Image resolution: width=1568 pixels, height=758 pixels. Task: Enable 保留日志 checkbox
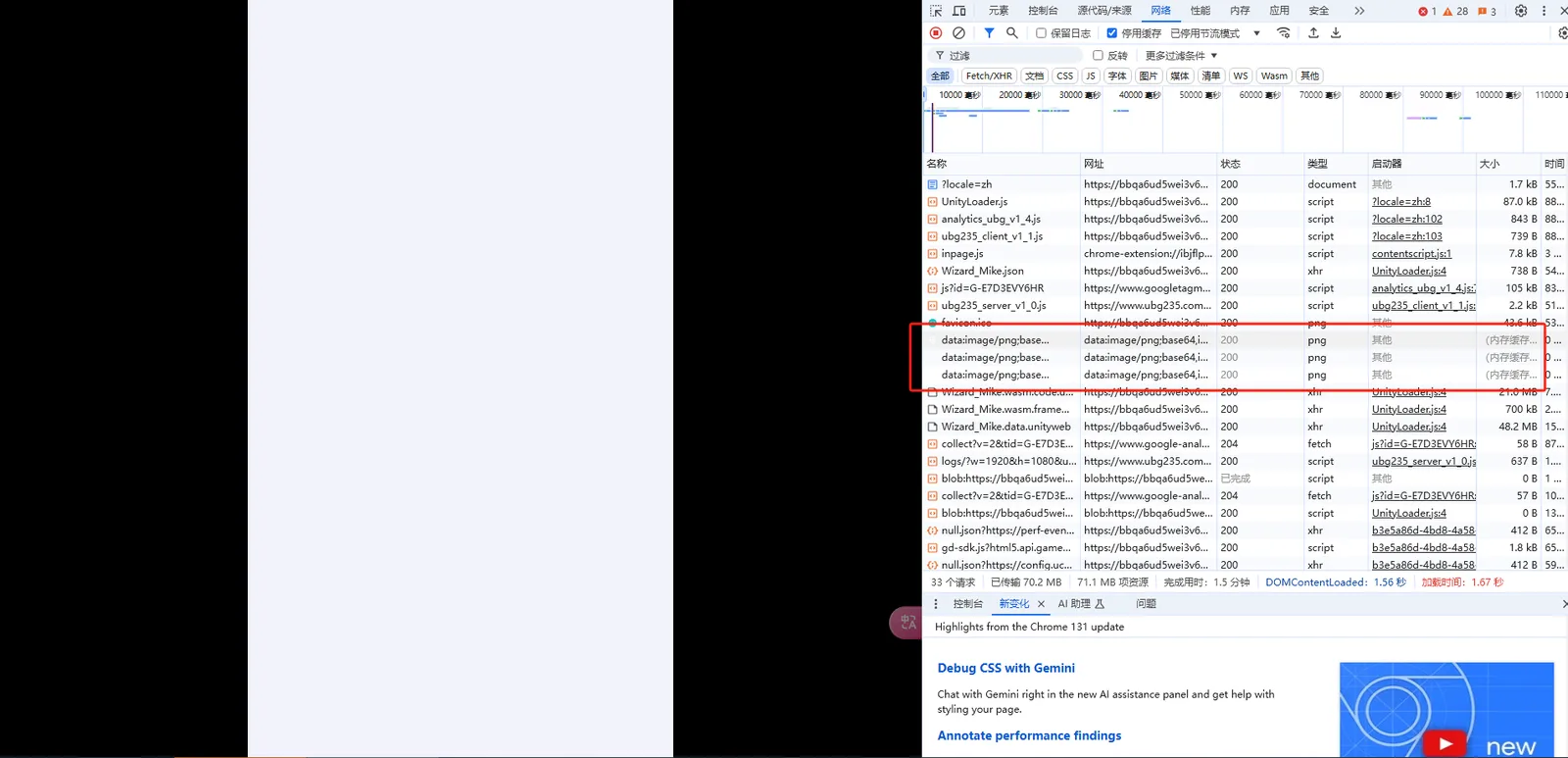(1041, 33)
